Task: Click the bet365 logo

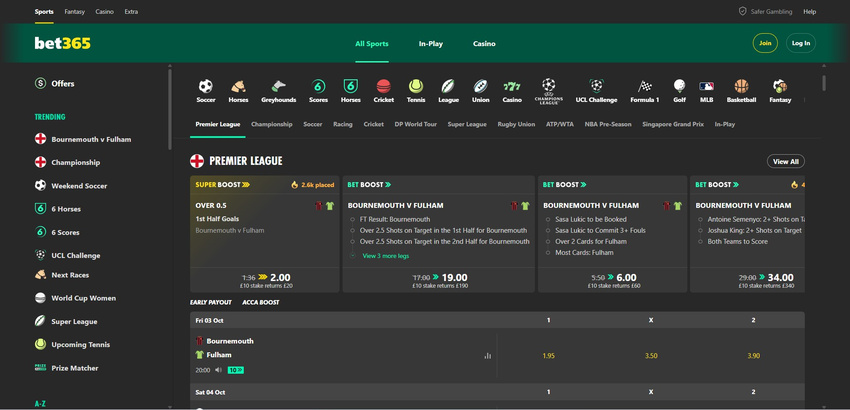Action: (62, 43)
